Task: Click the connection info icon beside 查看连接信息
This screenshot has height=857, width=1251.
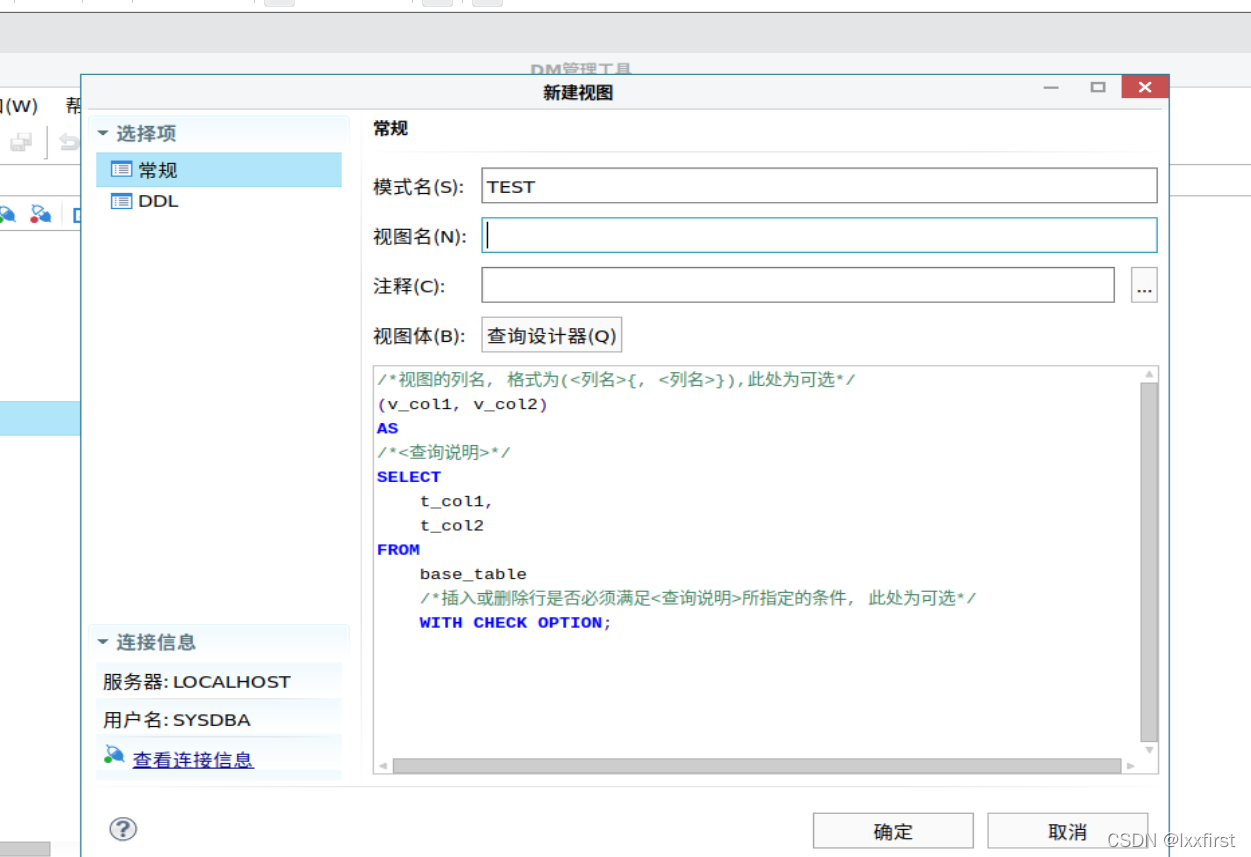Action: (114, 755)
